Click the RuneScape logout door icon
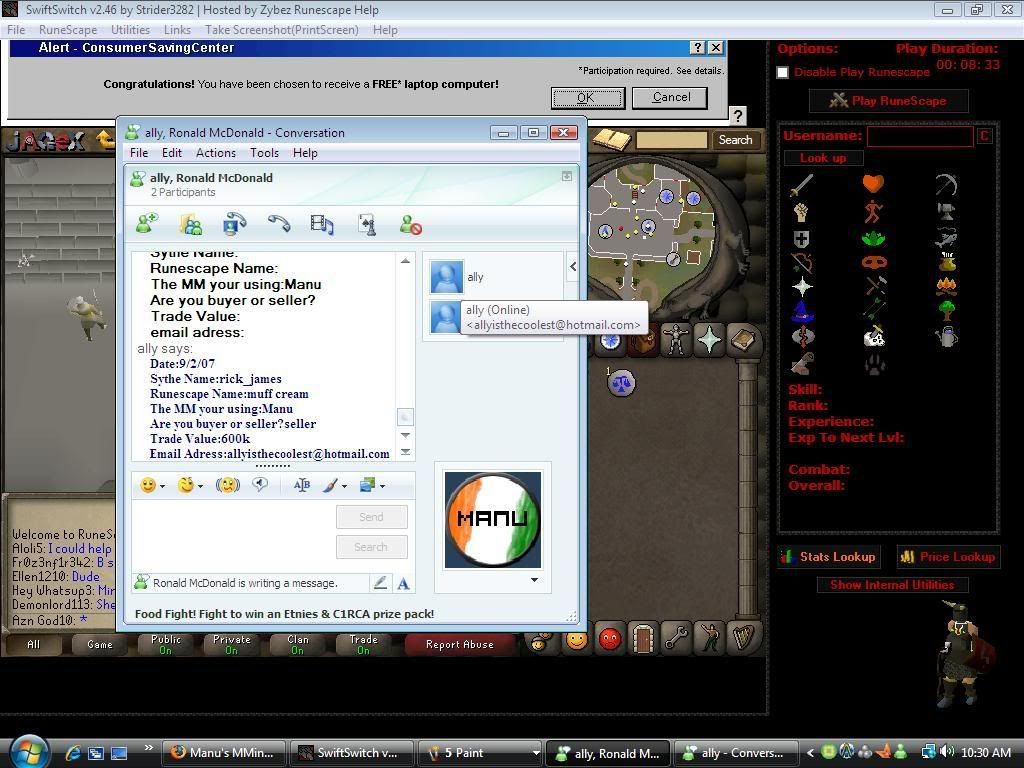 click(643, 639)
